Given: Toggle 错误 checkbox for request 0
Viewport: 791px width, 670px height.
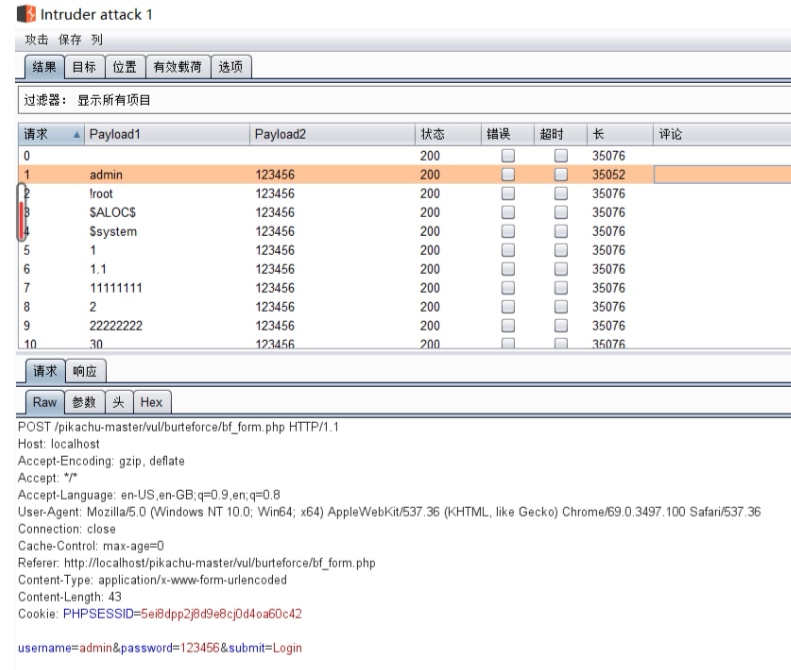Looking at the screenshot, I should tap(508, 155).
